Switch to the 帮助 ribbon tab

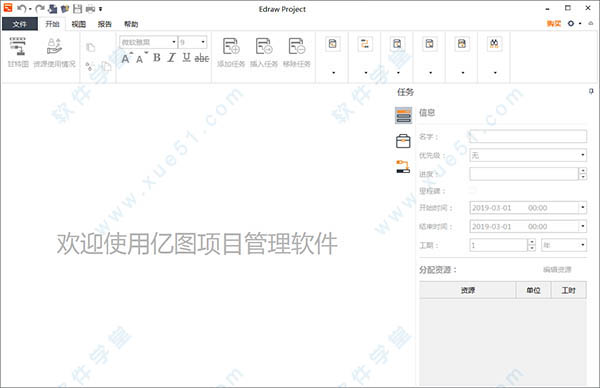coord(131,24)
